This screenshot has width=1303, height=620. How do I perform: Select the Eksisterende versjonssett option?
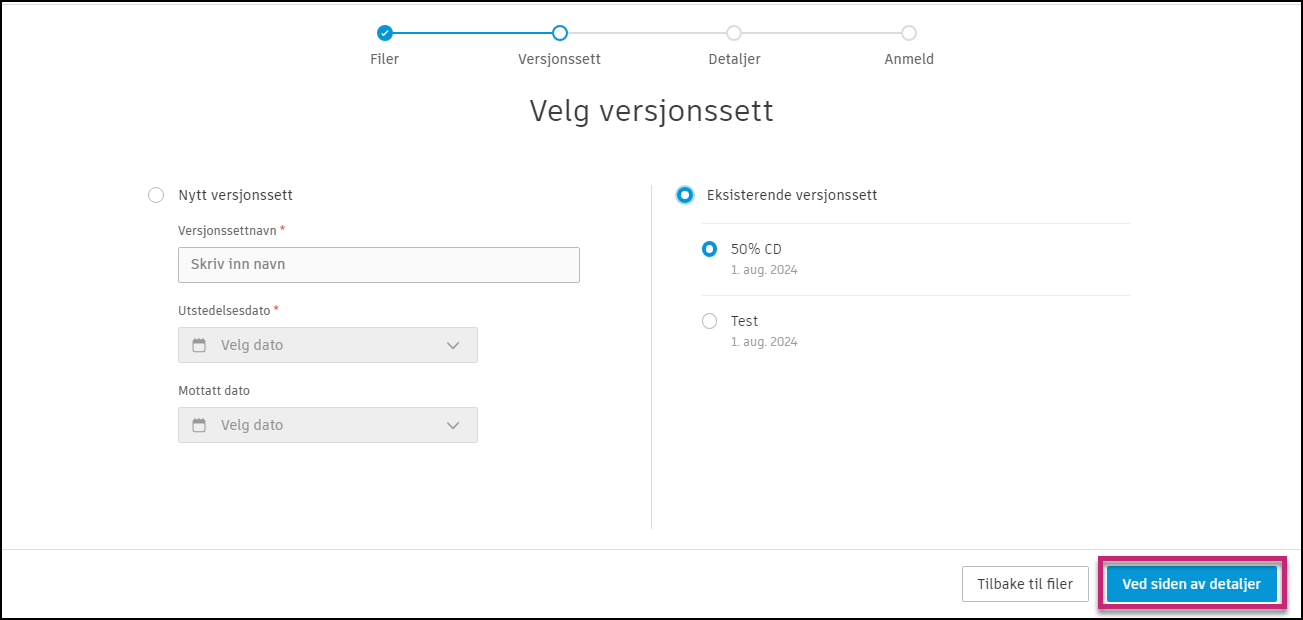click(x=685, y=195)
